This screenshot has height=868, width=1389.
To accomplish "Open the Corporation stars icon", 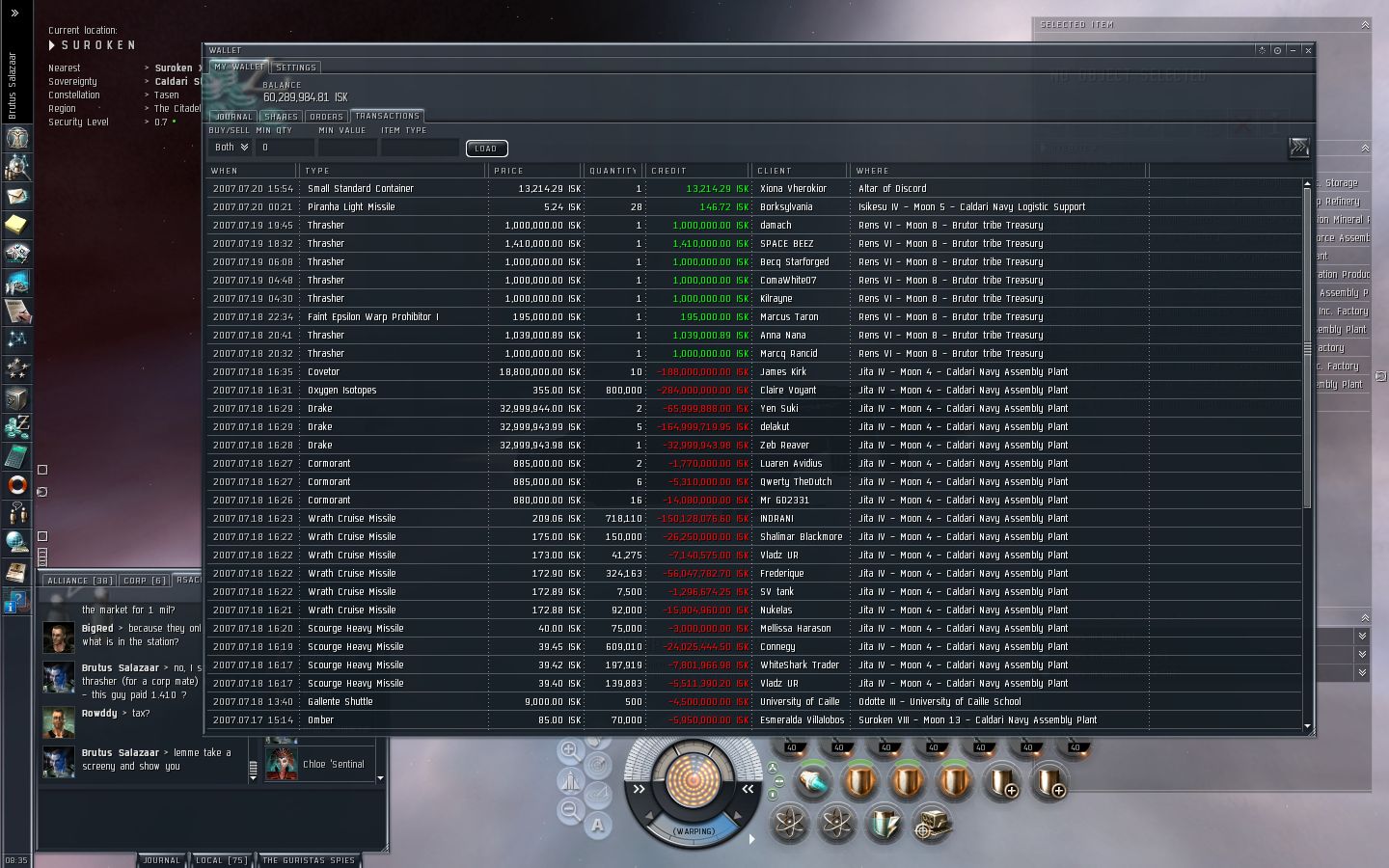I will point(16,368).
